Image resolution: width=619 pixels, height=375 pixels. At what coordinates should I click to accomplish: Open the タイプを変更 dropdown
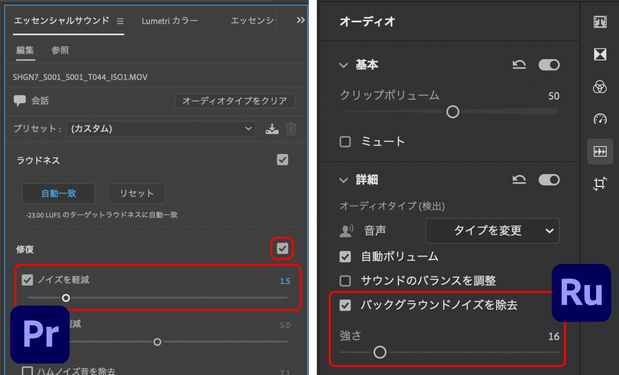point(492,231)
